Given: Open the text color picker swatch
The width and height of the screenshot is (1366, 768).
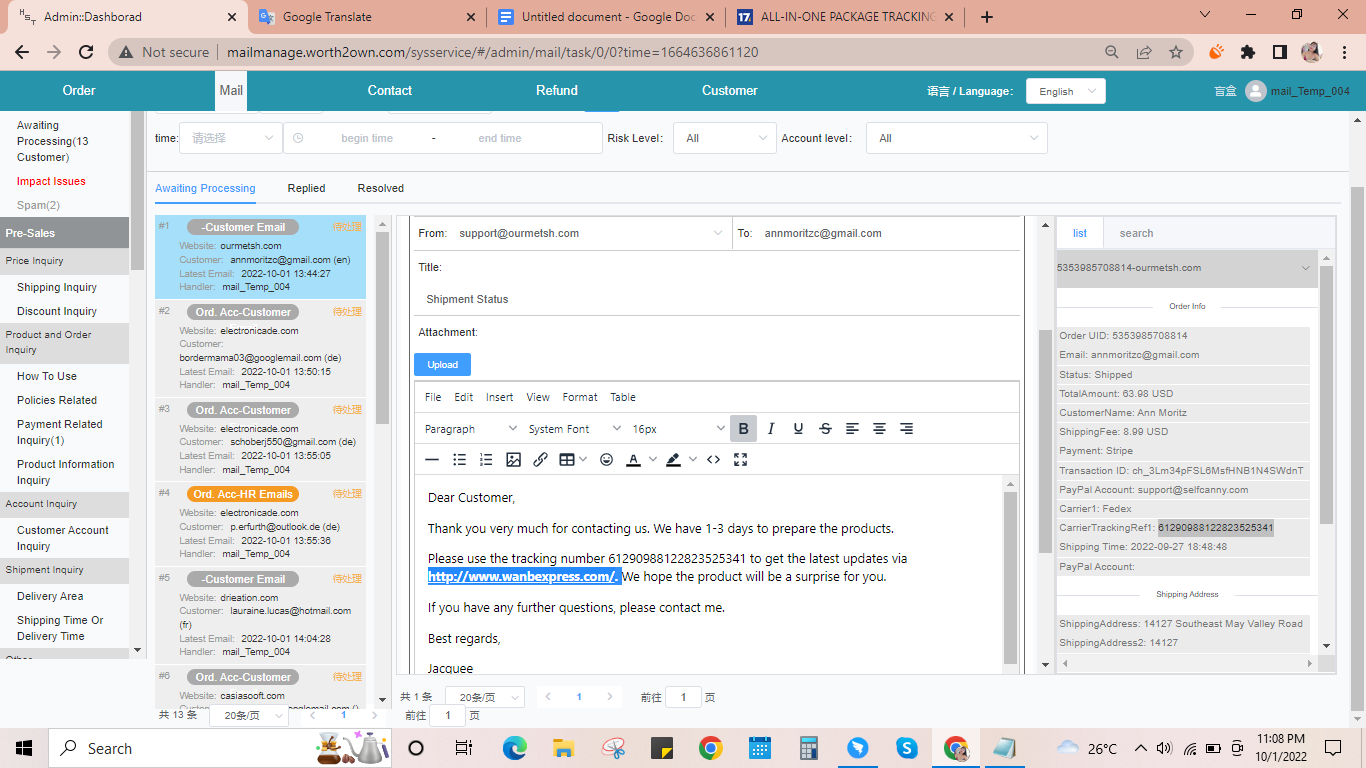Looking at the screenshot, I should [x=633, y=460].
